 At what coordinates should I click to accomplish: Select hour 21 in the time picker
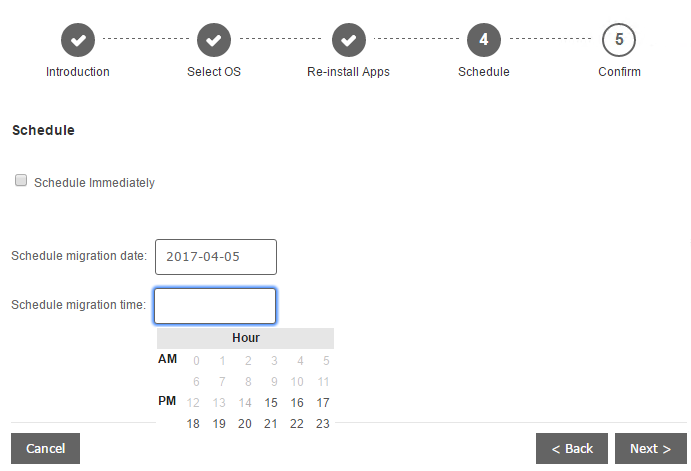pyautogui.click(x=271, y=424)
